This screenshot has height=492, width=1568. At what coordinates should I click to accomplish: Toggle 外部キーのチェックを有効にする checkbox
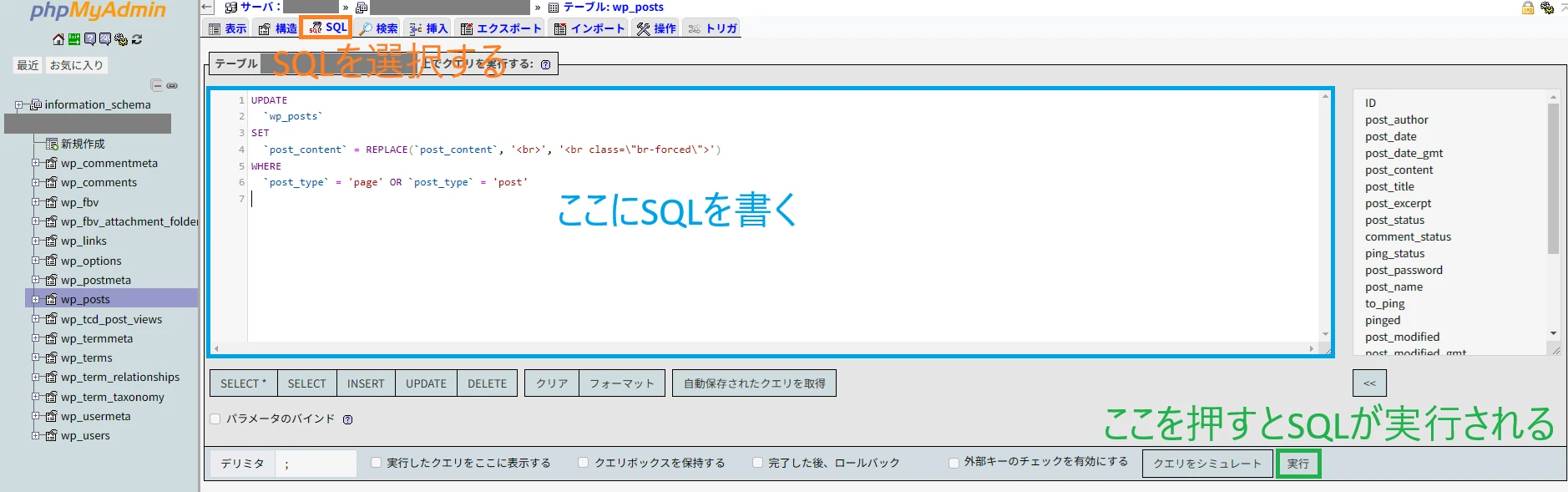pyautogui.click(x=953, y=463)
